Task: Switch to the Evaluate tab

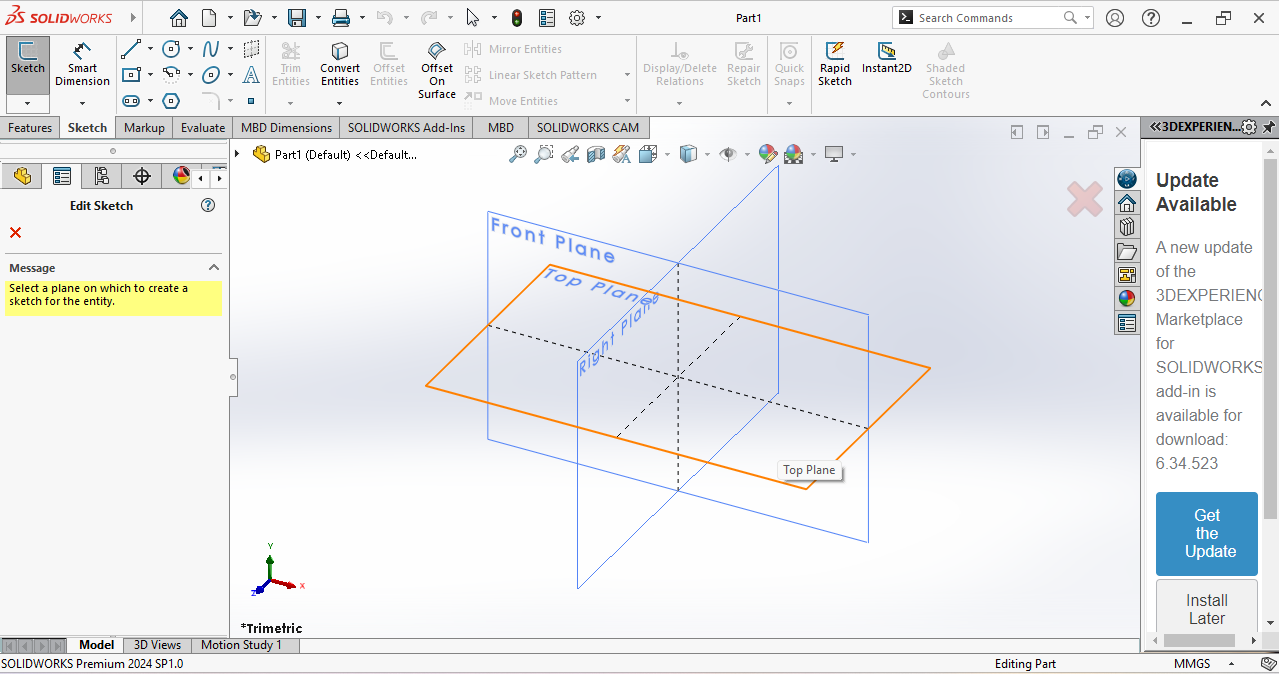Action: pyautogui.click(x=203, y=127)
